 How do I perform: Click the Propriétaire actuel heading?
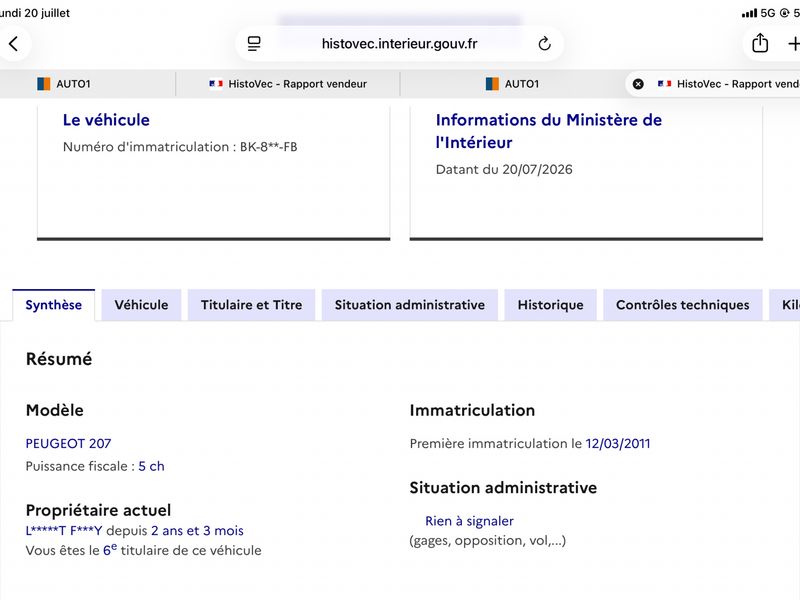(x=98, y=510)
